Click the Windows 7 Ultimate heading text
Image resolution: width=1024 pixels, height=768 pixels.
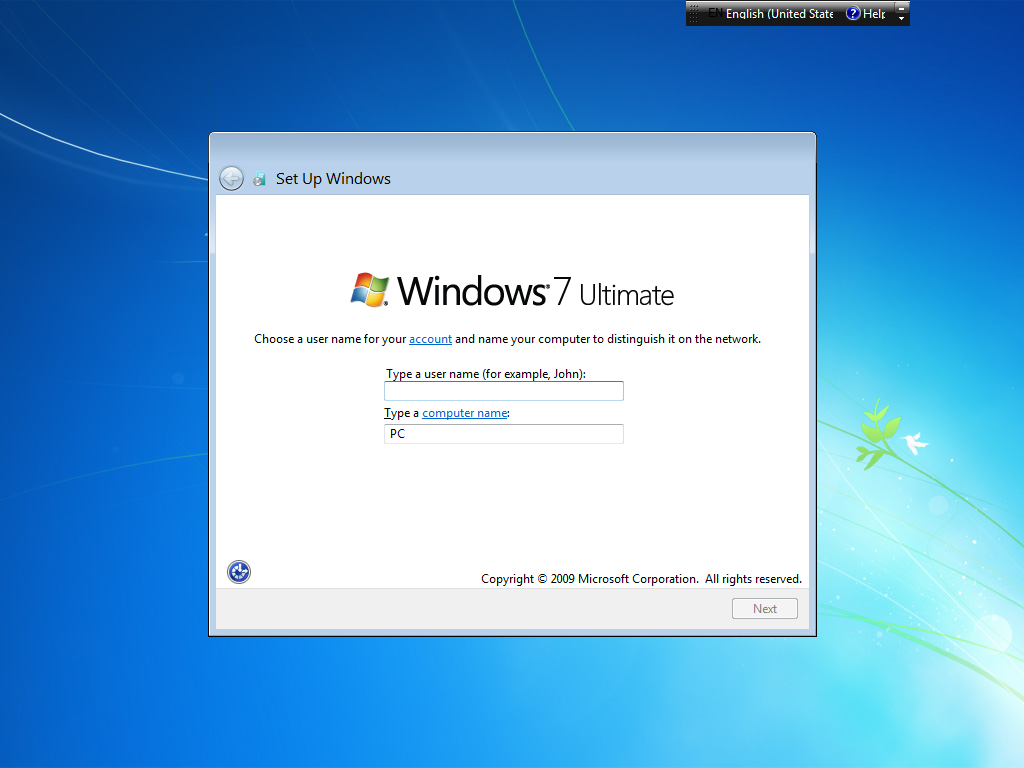[x=536, y=291]
